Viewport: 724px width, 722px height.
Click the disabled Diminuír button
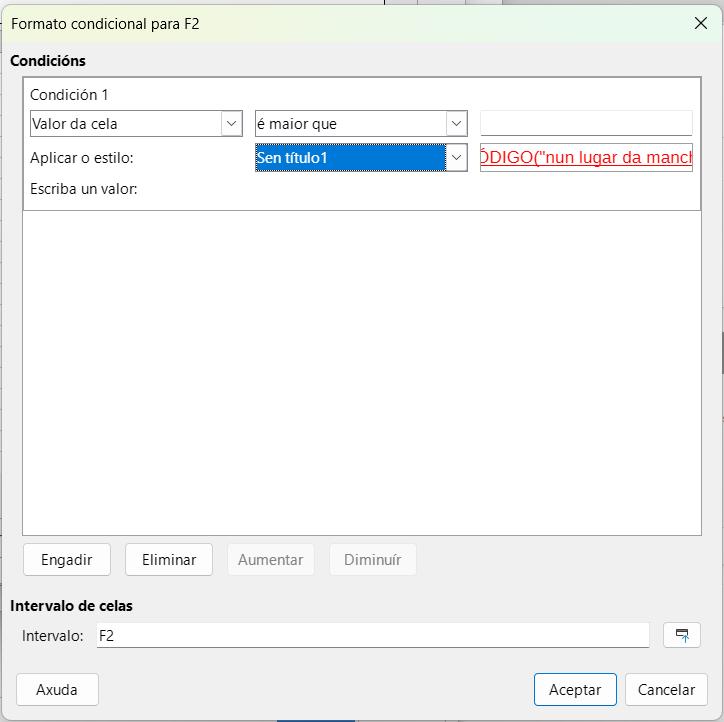(x=373, y=560)
